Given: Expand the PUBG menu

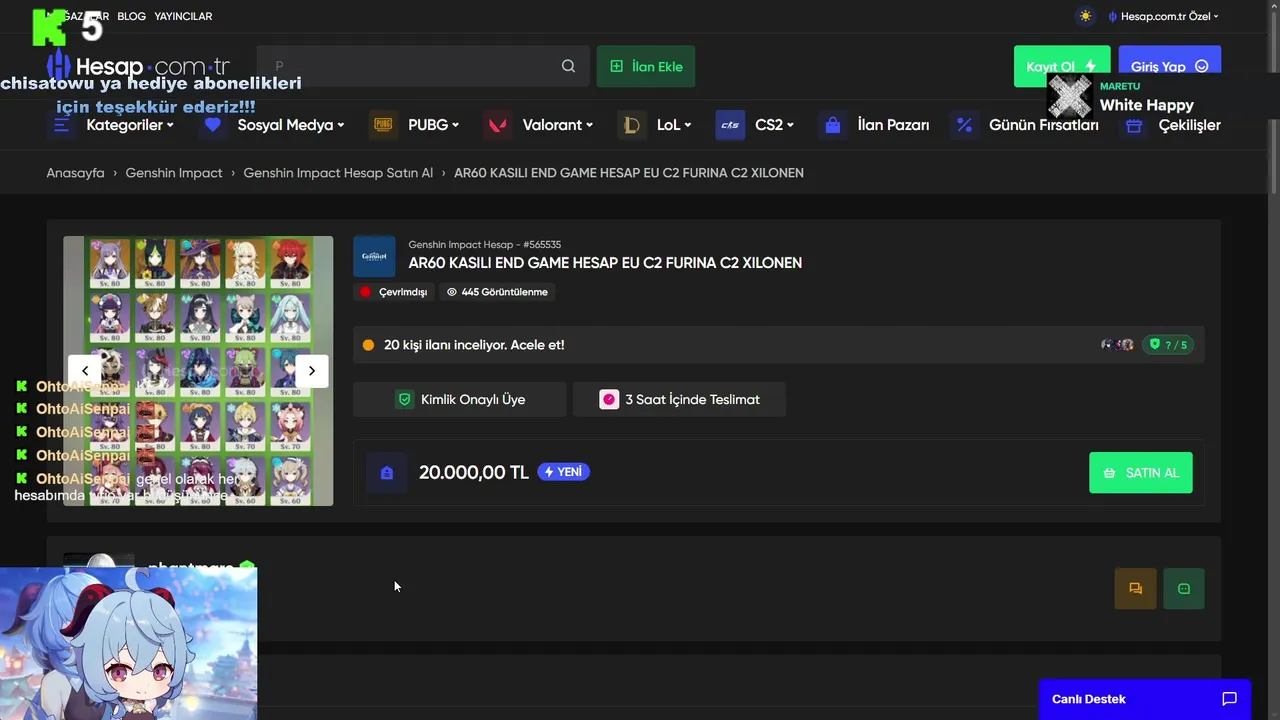Looking at the screenshot, I should [x=433, y=125].
